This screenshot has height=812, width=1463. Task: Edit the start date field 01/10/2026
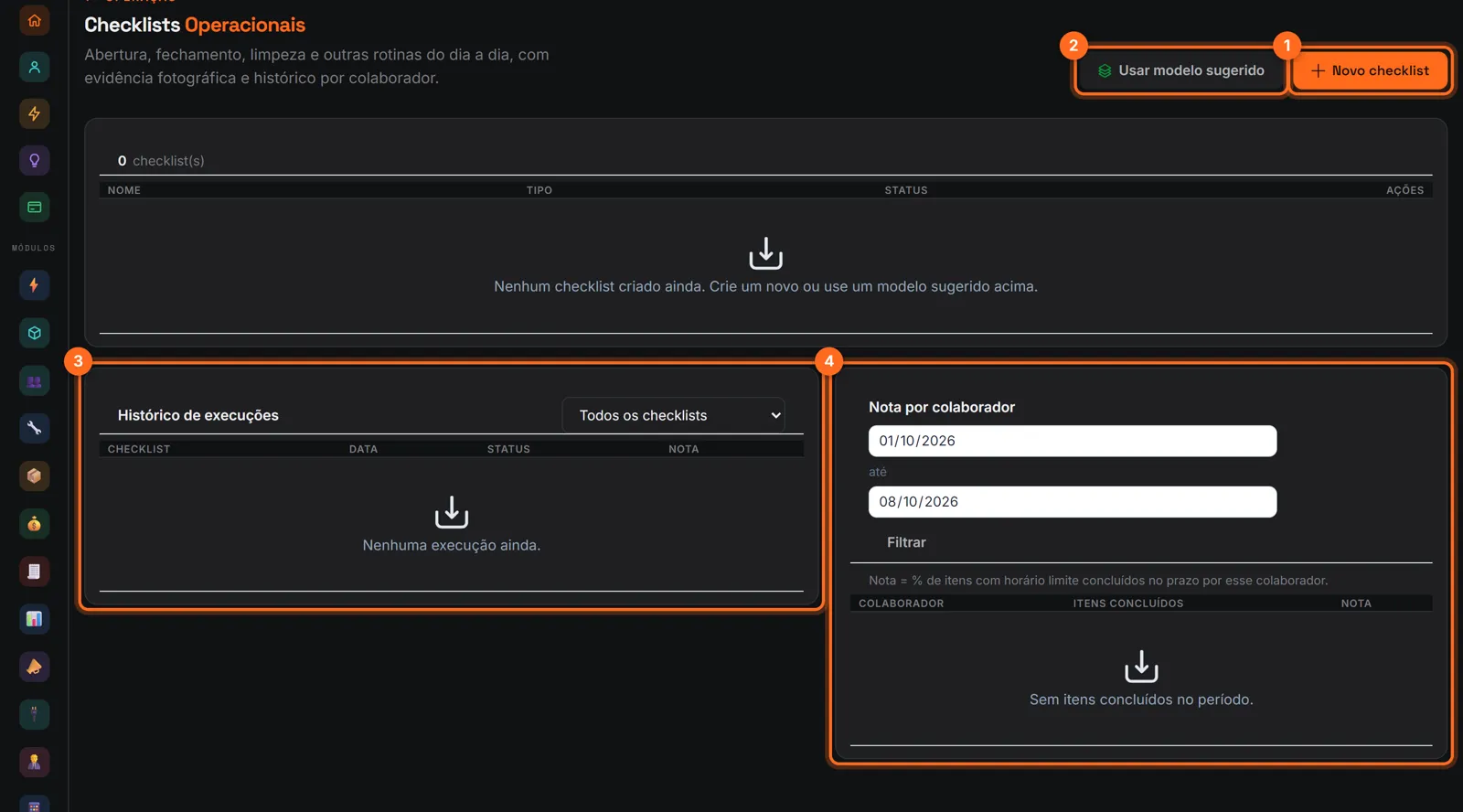coord(1073,441)
